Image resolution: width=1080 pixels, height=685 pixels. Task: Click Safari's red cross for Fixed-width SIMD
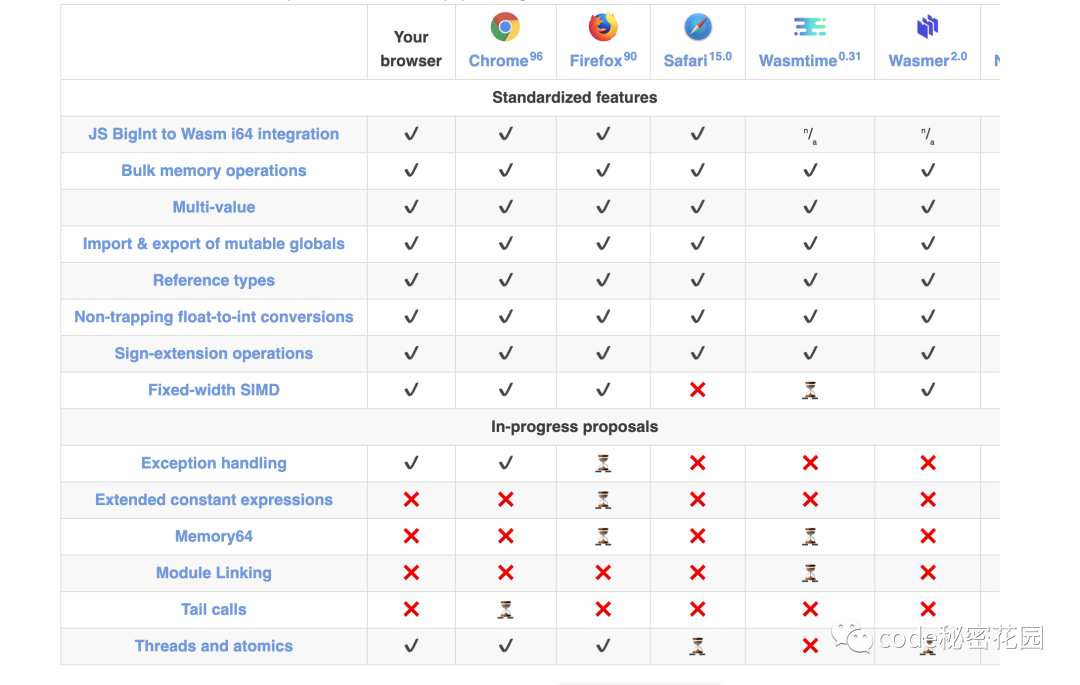(x=698, y=390)
